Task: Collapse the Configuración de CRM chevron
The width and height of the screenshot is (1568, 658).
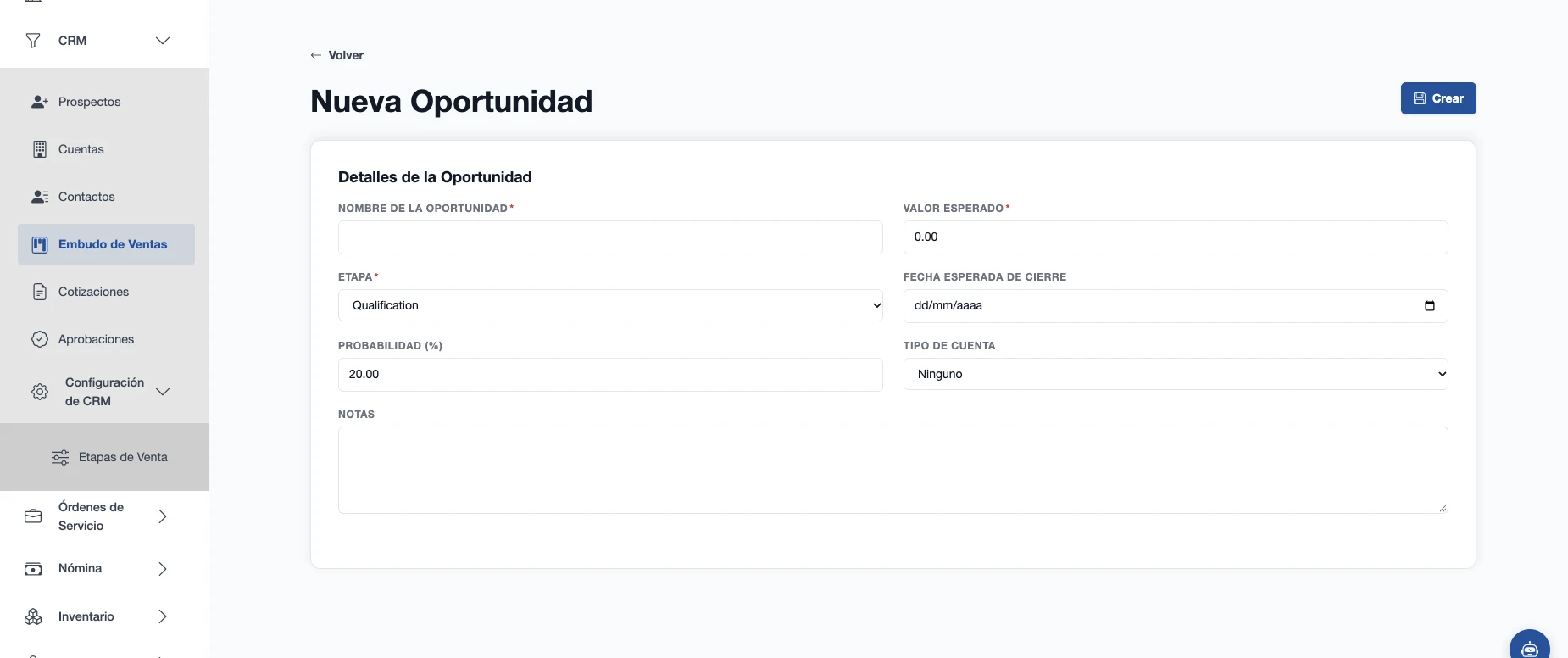Action: pyautogui.click(x=163, y=392)
